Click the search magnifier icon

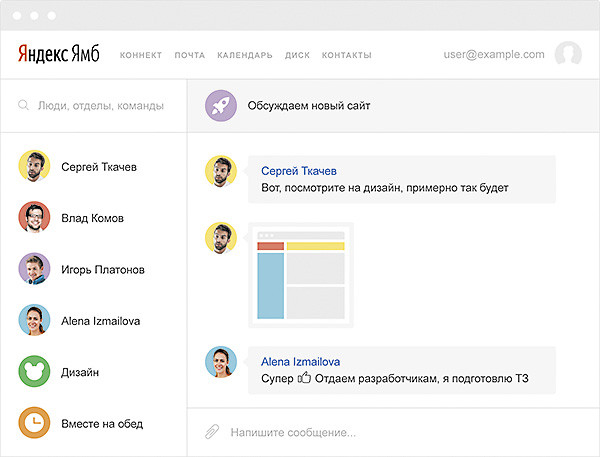[x=24, y=105]
